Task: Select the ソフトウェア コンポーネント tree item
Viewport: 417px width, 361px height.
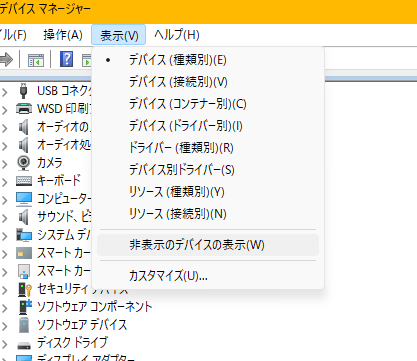Action: coord(95,307)
